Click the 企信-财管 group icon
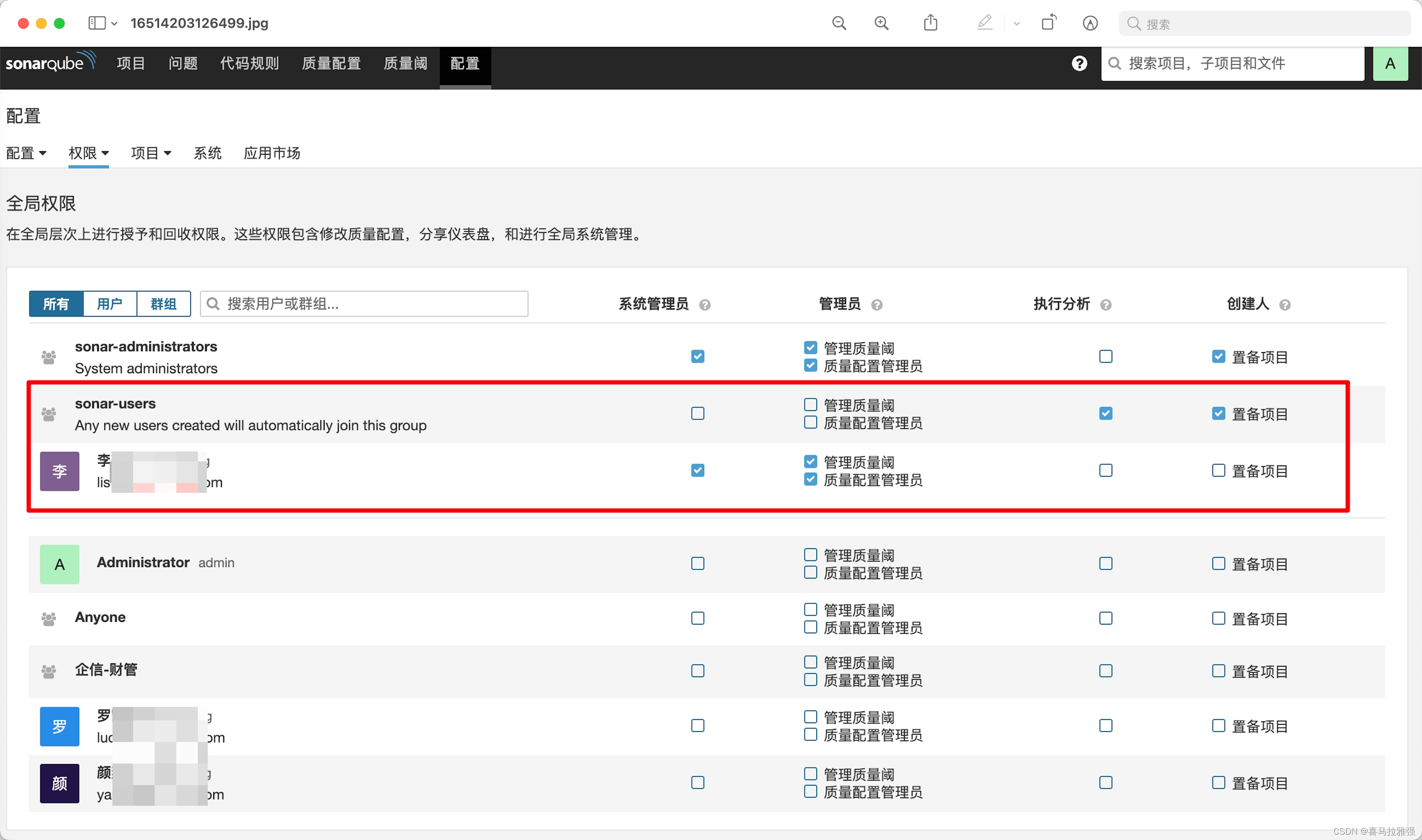Viewport: 1422px width, 840px height. (x=49, y=671)
